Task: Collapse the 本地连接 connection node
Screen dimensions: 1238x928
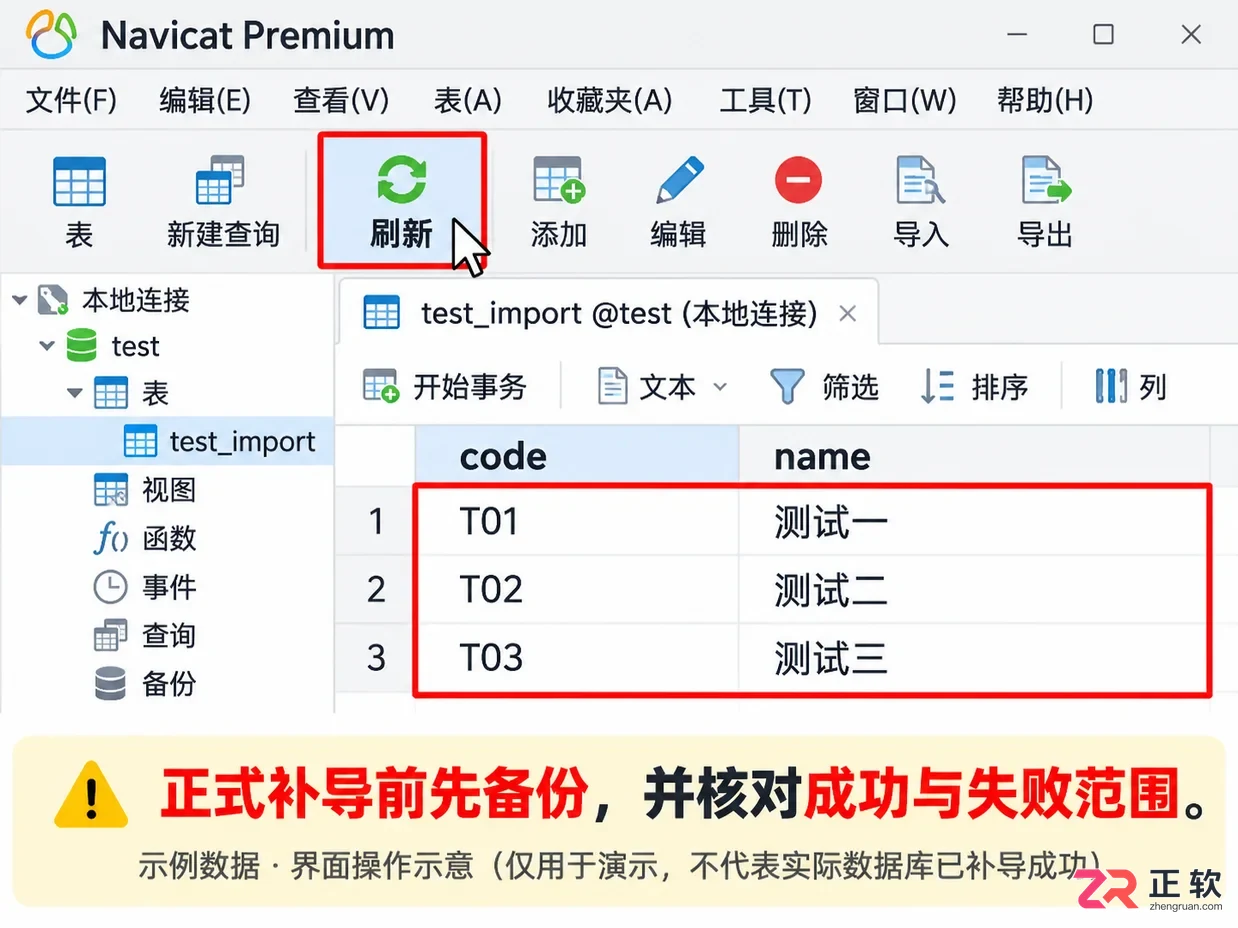Action: pos(20,300)
